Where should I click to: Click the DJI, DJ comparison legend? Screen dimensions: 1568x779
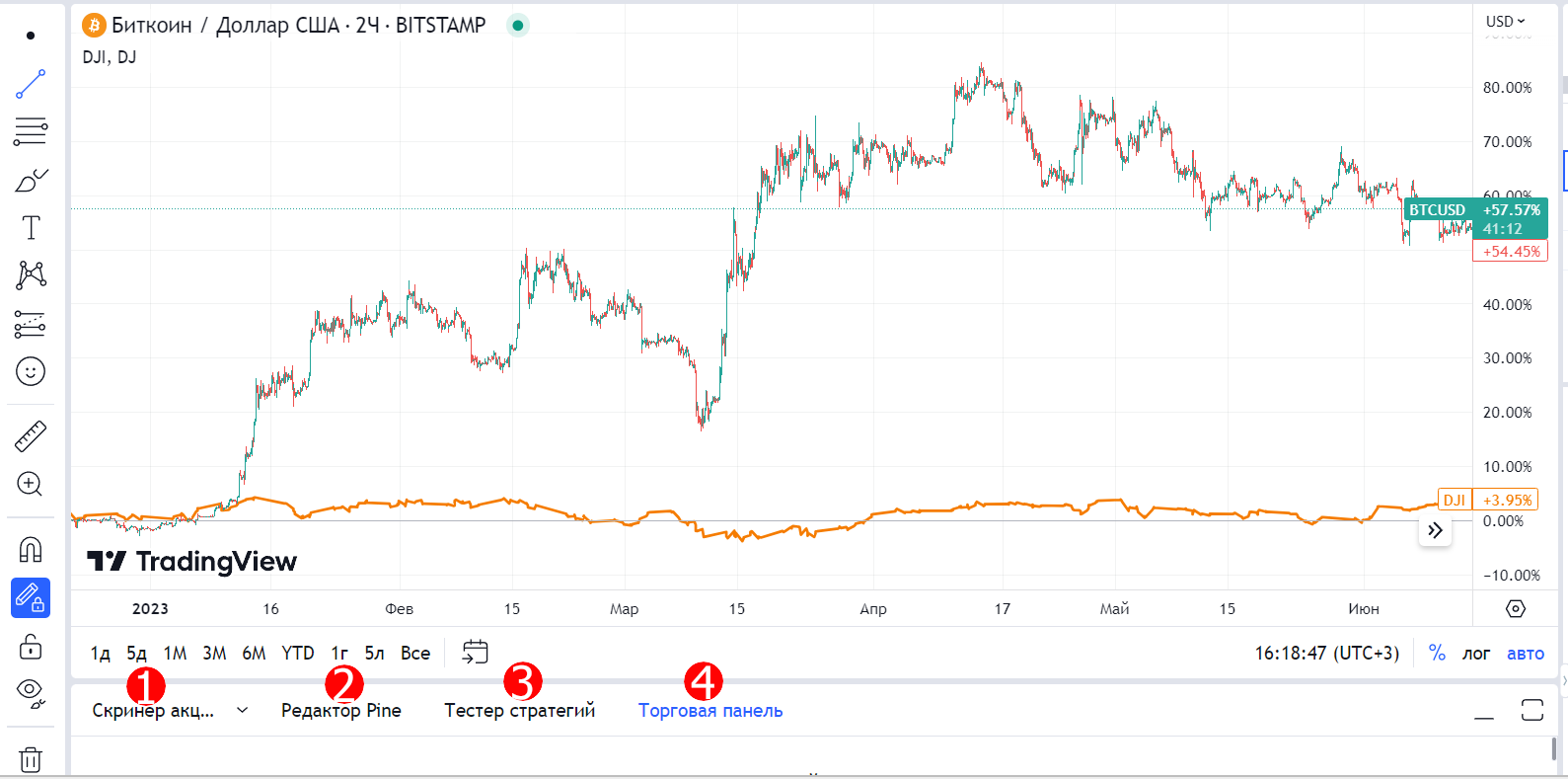(x=110, y=57)
